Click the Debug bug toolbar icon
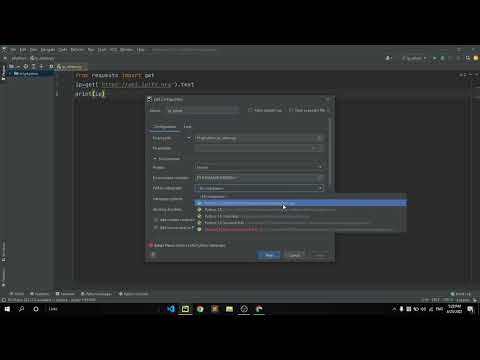The image size is (480, 360). [x=443, y=58]
